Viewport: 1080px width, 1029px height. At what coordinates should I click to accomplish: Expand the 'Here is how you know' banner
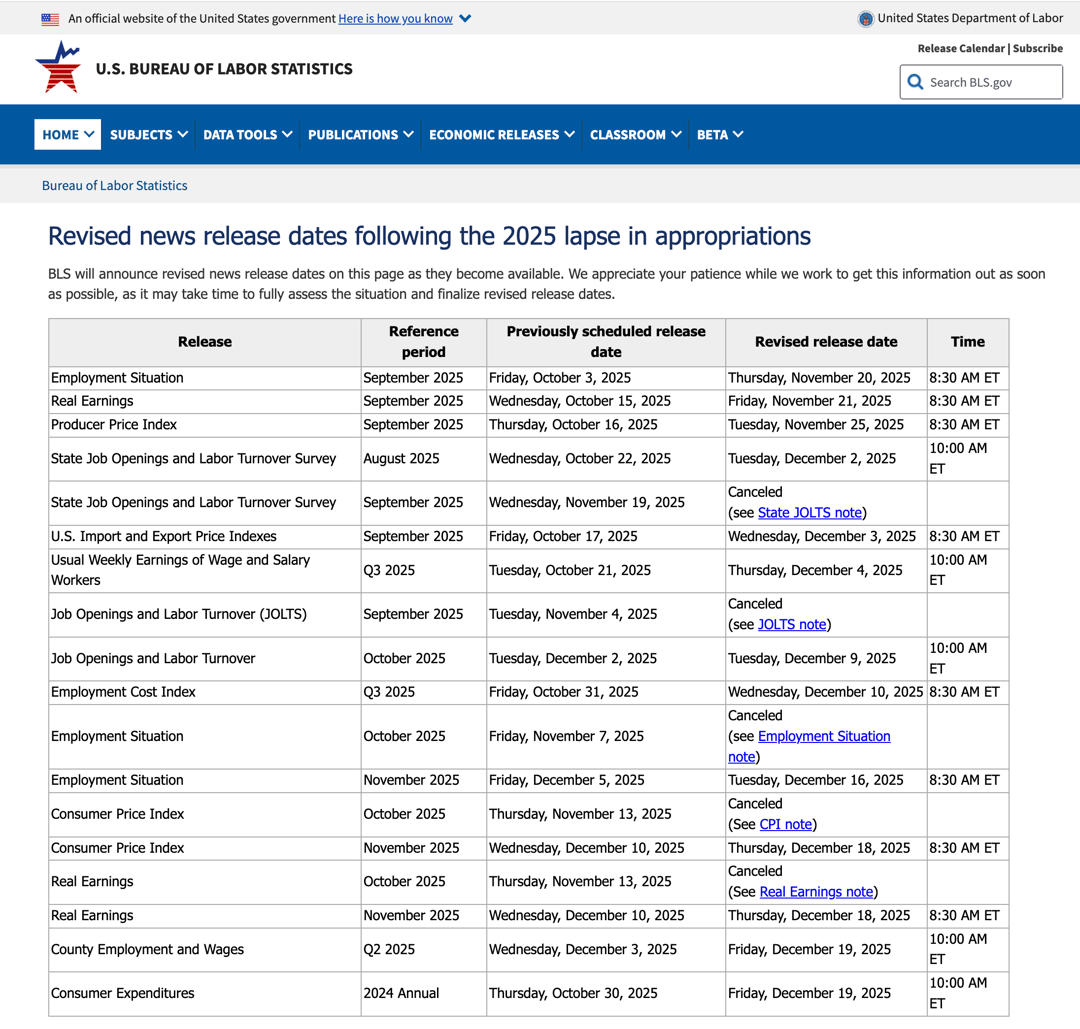(395, 18)
